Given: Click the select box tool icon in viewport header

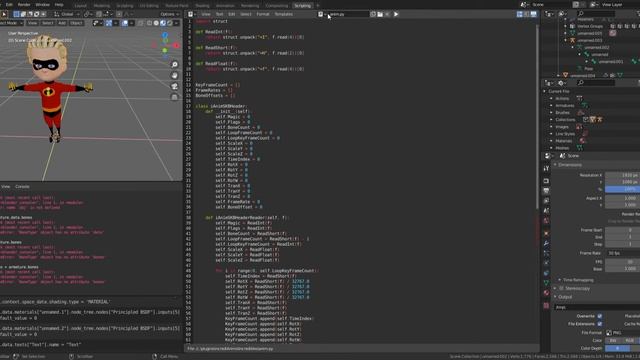Looking at the screenshot, I should (16, 14).
